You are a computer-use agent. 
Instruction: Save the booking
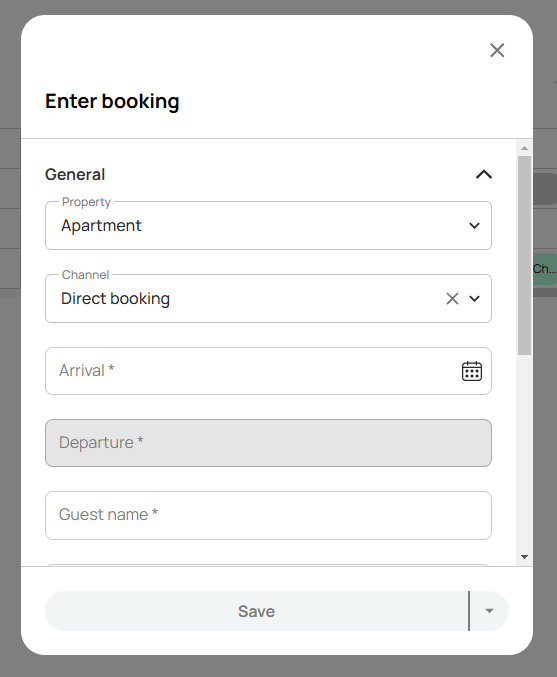(256, 611)
